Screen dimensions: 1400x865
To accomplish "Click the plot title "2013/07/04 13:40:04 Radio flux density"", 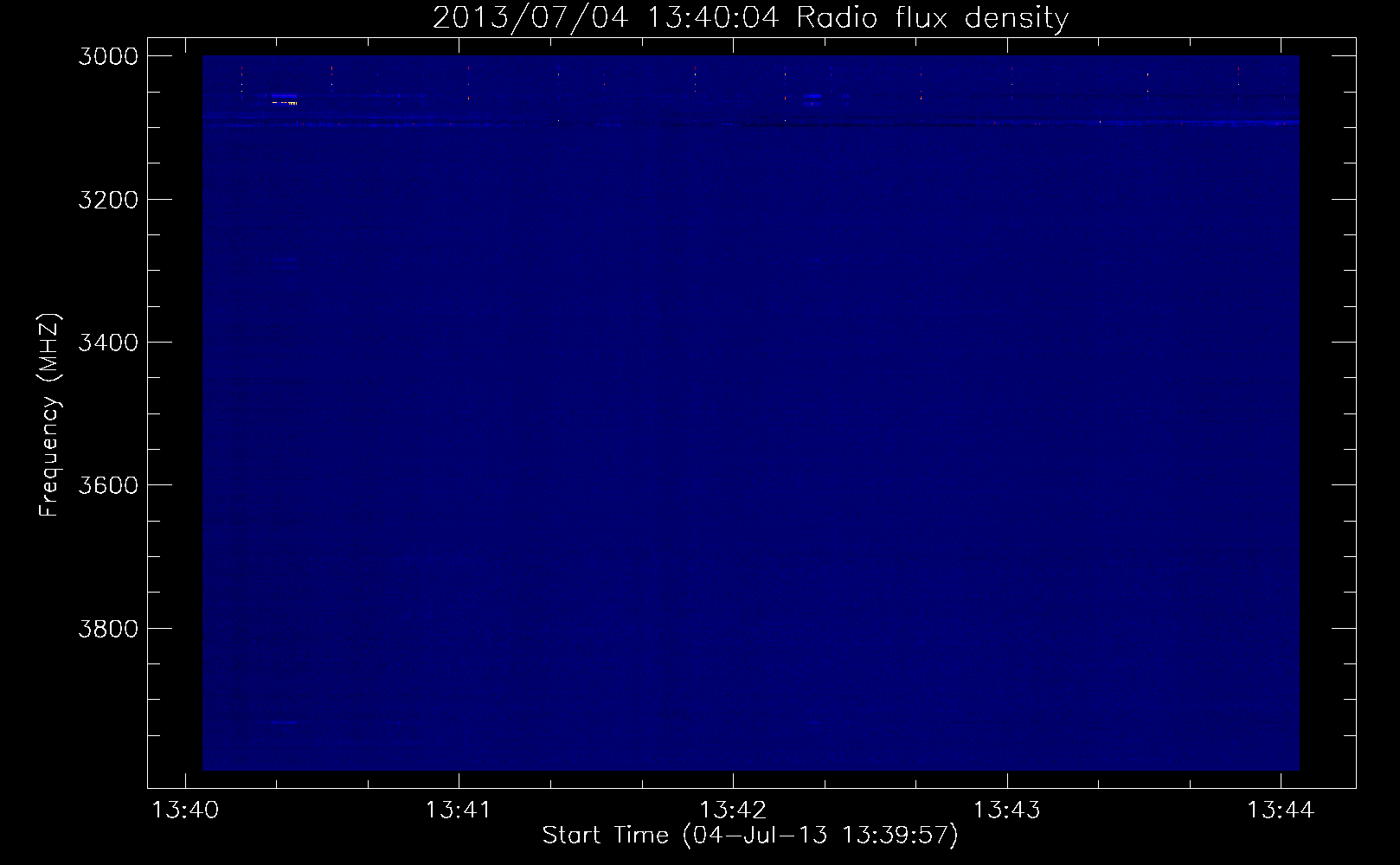I will pyautogui.click(x=750, y=17).
